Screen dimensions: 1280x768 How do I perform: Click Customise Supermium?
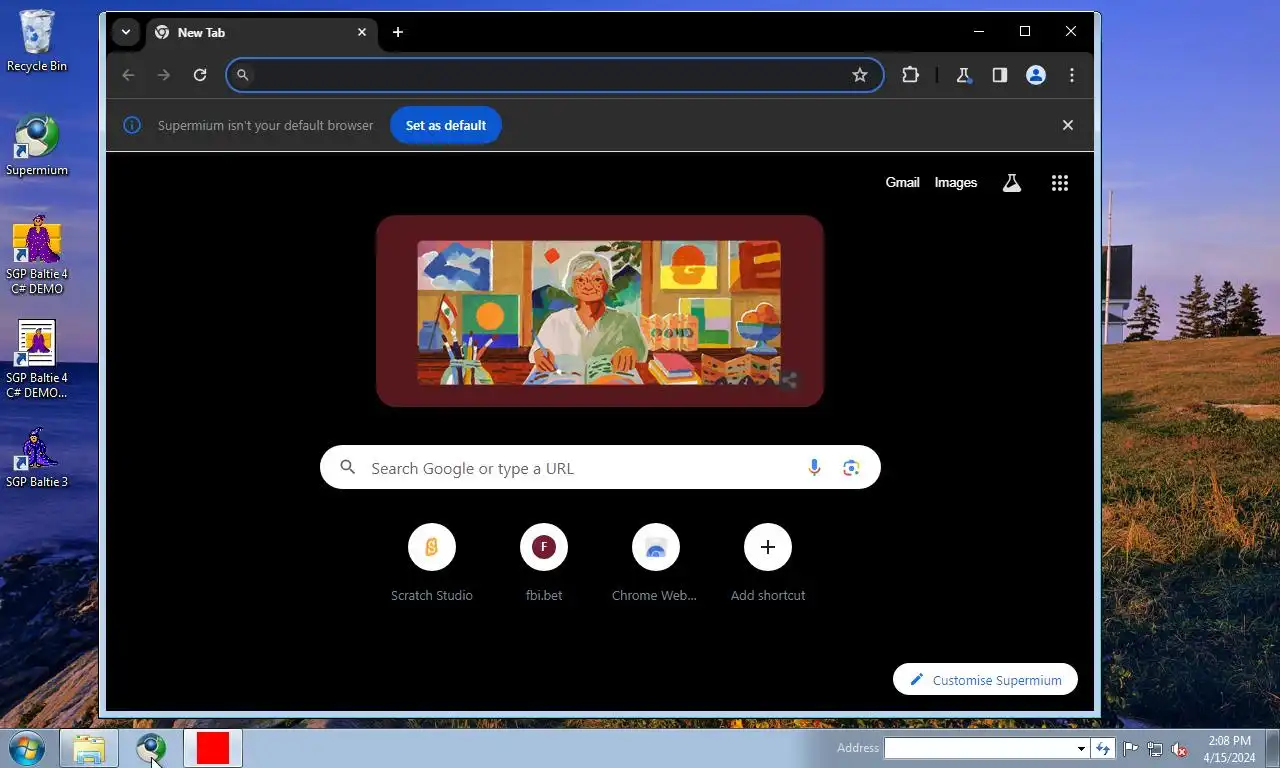click(x=985, y=680)
